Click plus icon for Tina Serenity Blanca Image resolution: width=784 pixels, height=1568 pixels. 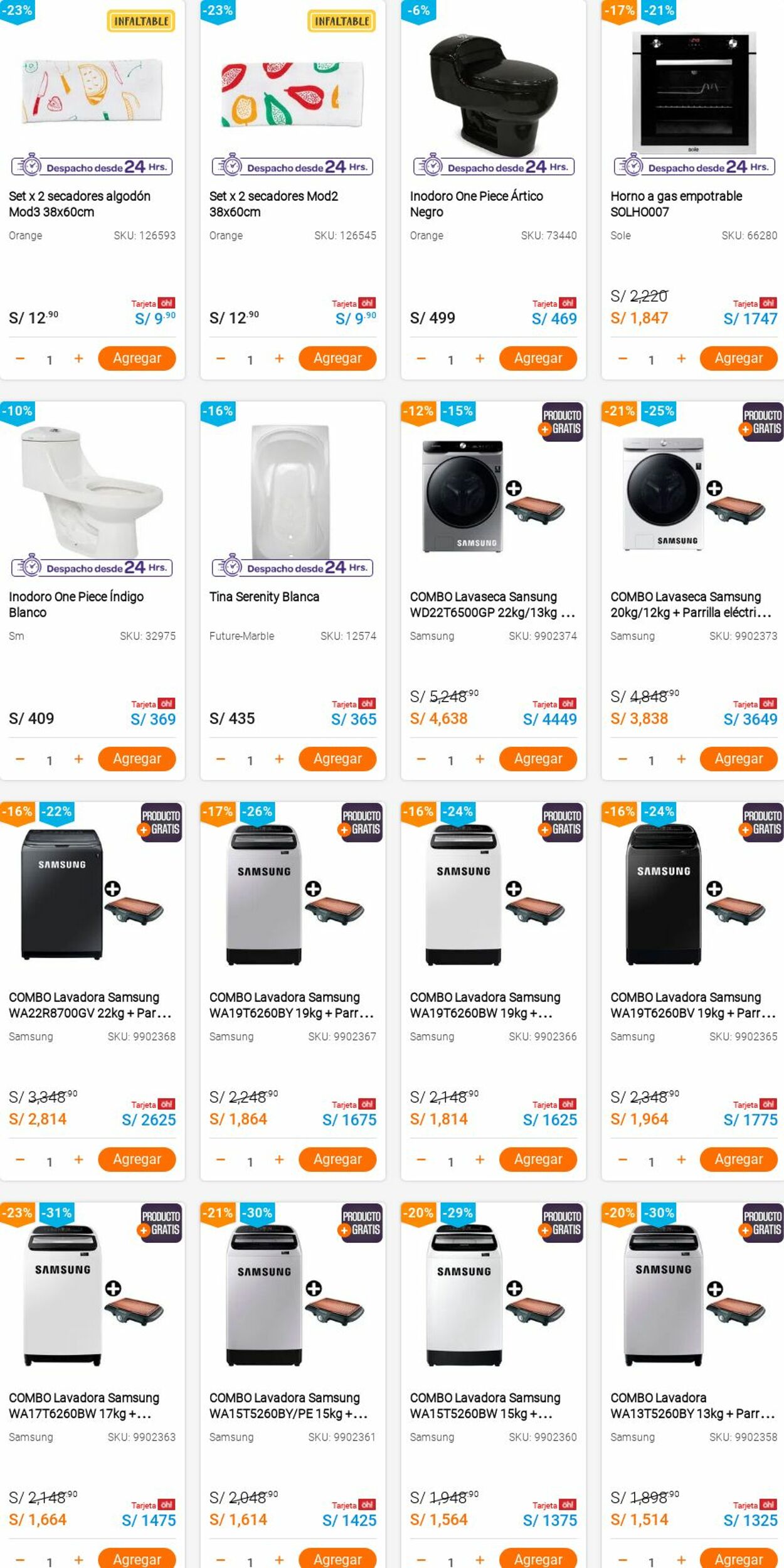point(279,759)
